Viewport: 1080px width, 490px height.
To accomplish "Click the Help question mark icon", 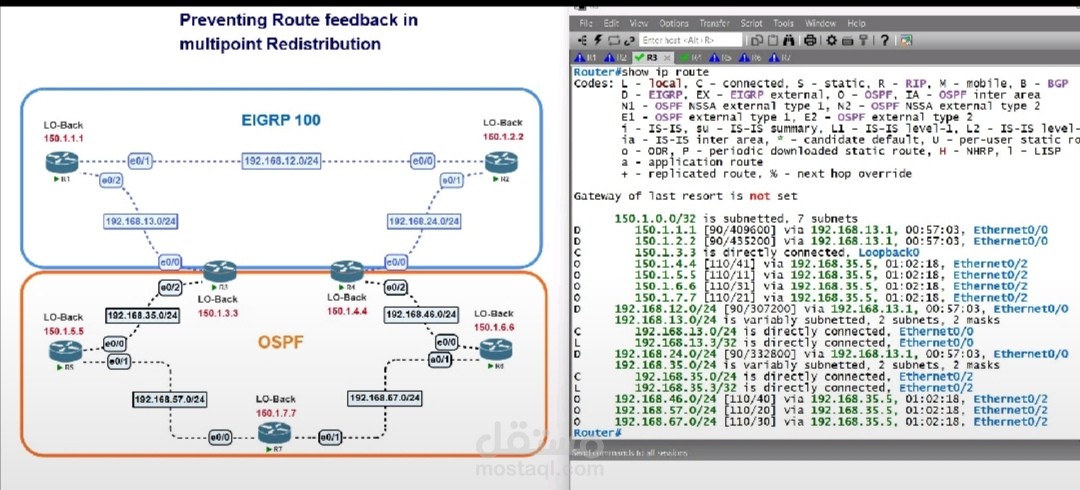I will tap(884, 41).
